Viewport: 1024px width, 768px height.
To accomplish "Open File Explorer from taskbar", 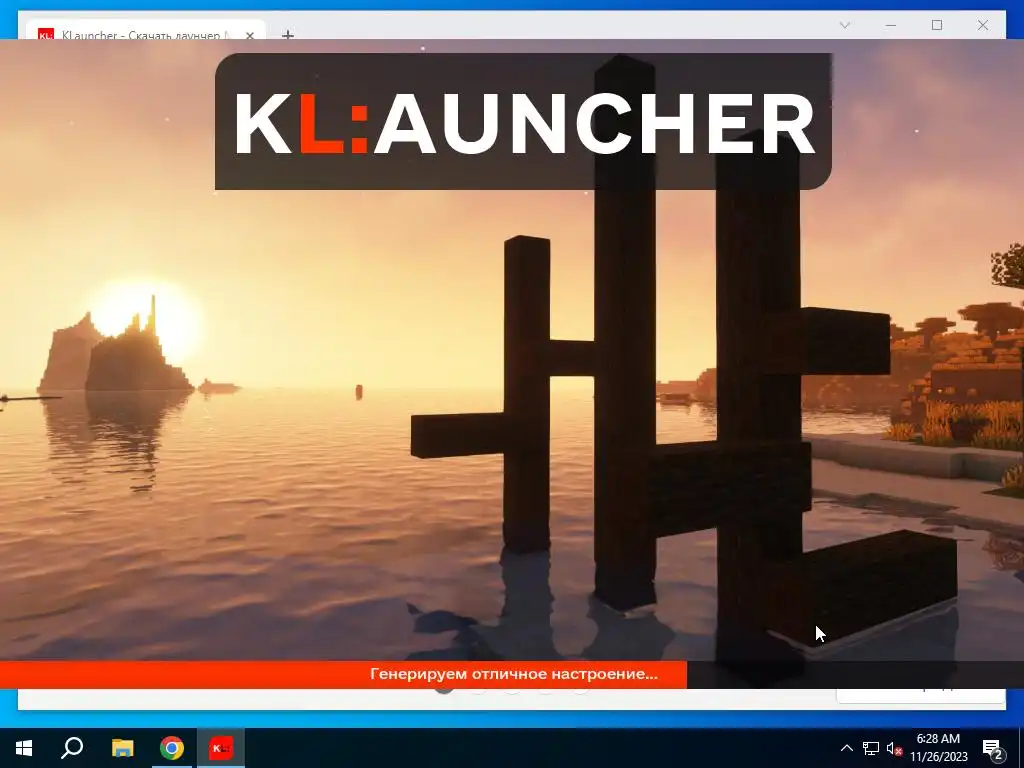I will (x=122, y=748).
